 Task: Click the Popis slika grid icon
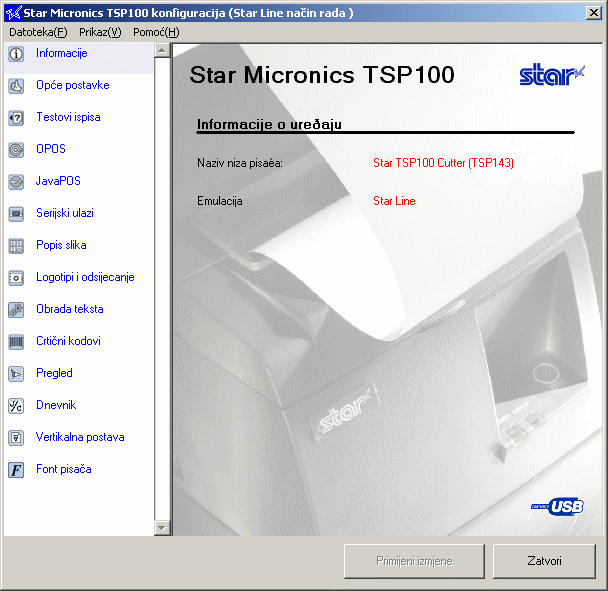(x=16, y=246)
